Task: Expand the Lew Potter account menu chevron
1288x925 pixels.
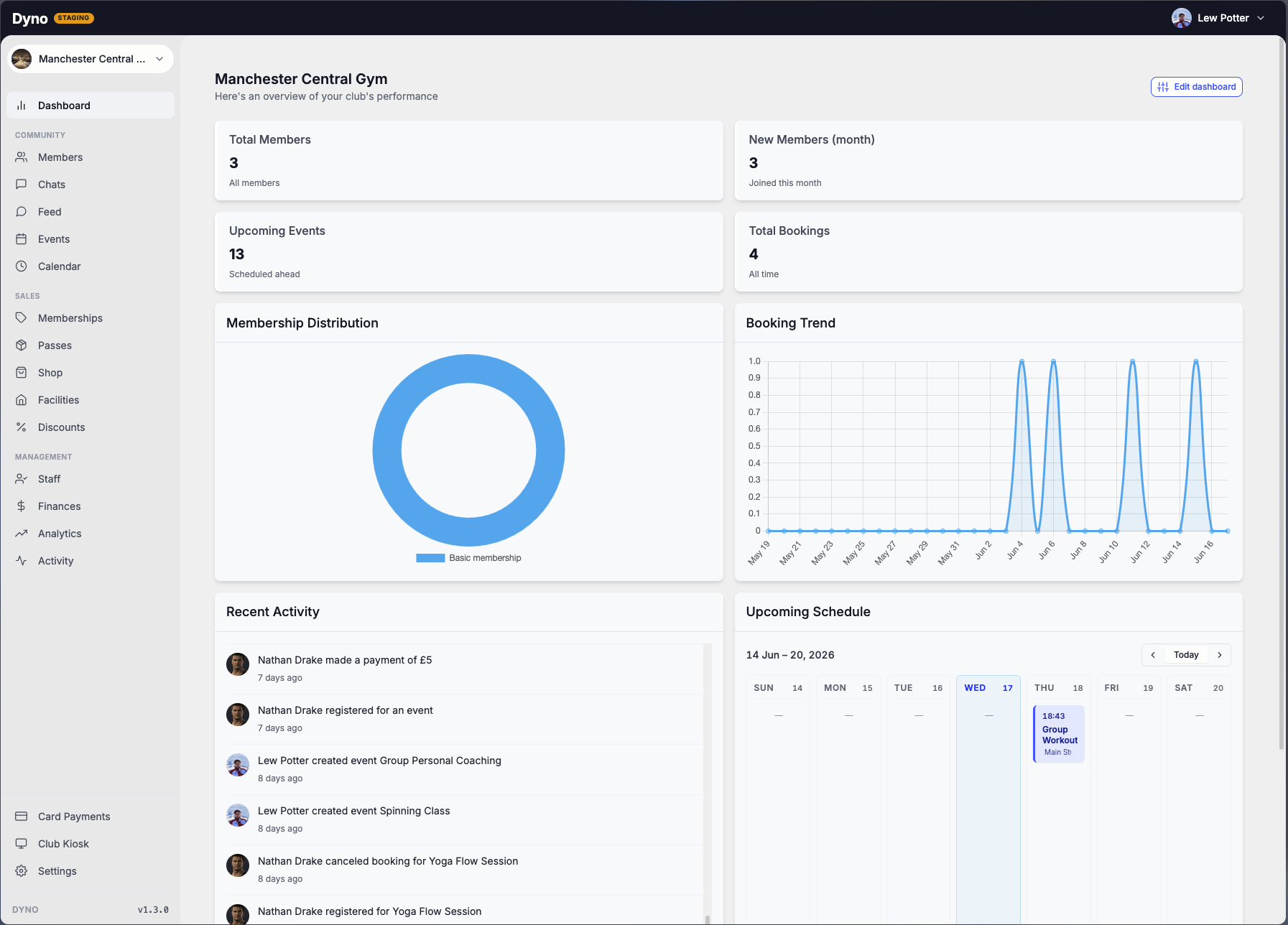Action: click(1261, 18)
